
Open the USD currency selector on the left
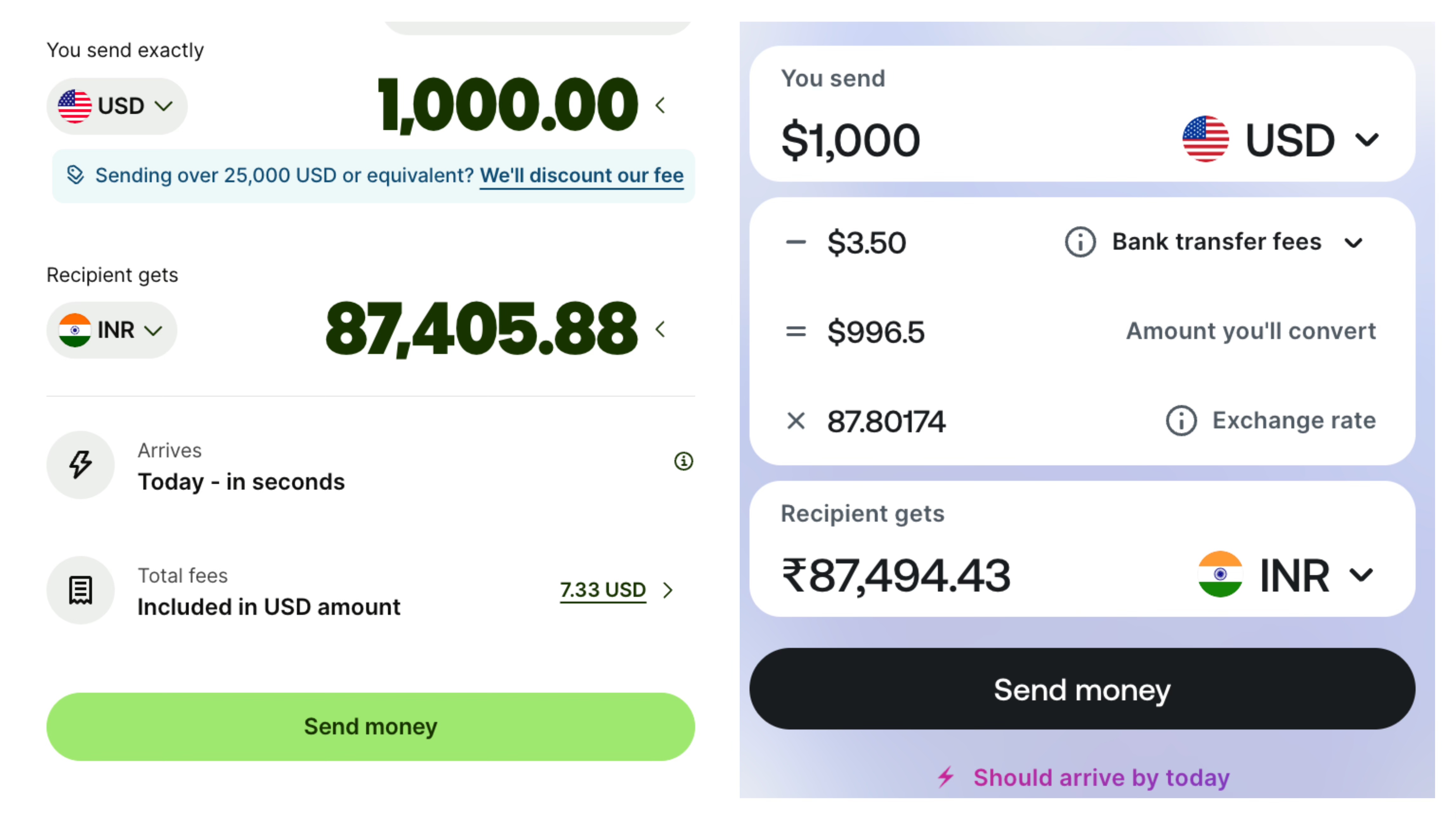click(116, 106)
